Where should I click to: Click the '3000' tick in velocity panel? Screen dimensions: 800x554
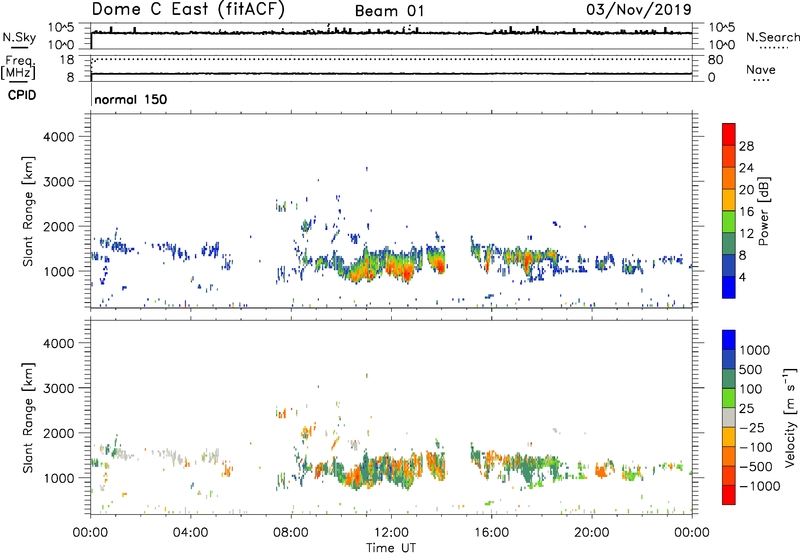(59, 388)
